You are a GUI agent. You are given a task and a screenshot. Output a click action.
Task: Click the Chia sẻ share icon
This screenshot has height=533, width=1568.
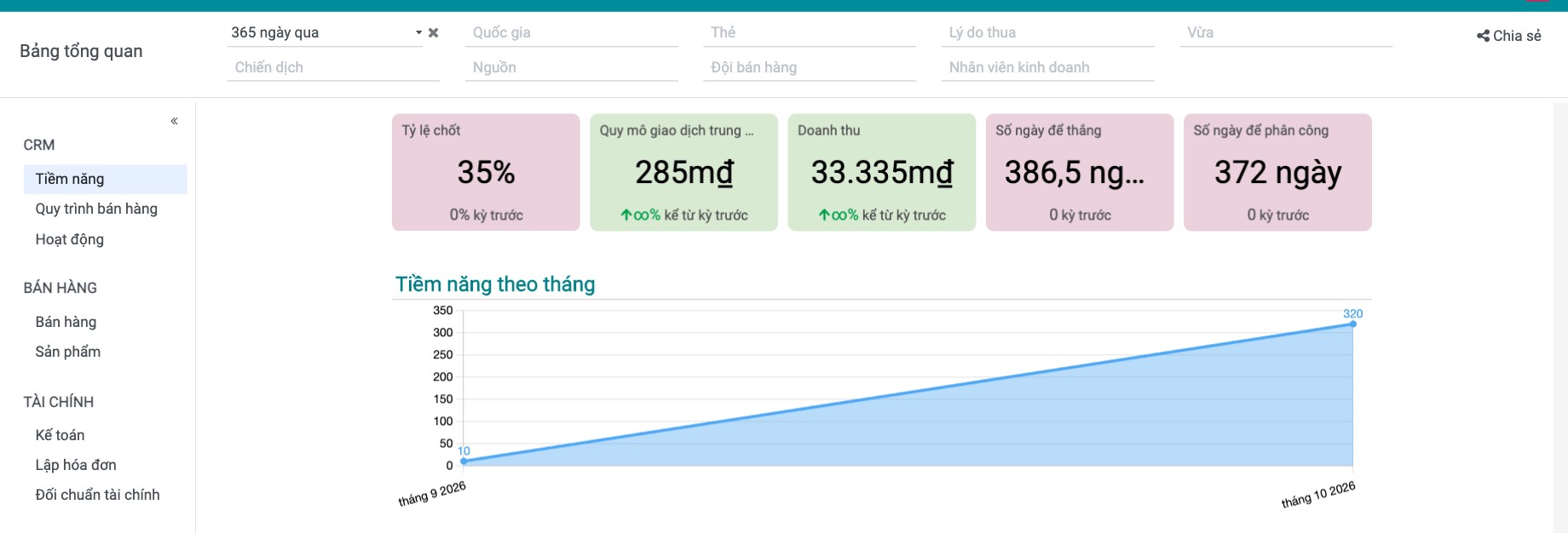click(x=1483, y=36)
